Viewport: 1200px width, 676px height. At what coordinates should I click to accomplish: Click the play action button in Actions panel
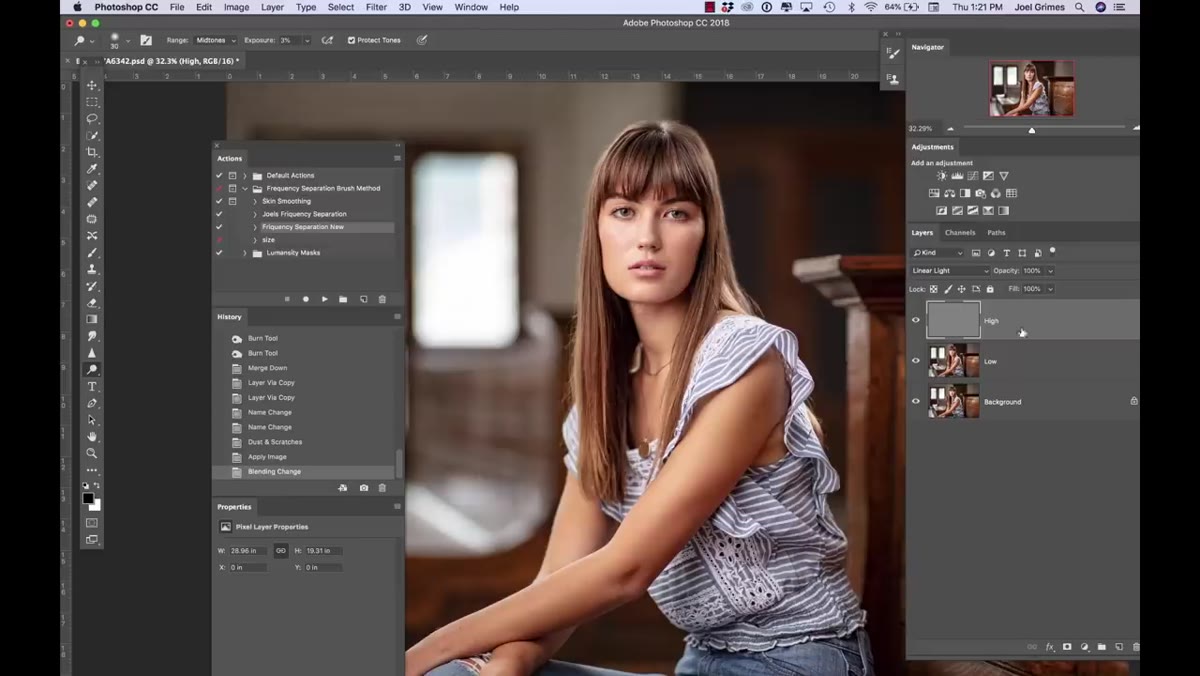point(324,299)
